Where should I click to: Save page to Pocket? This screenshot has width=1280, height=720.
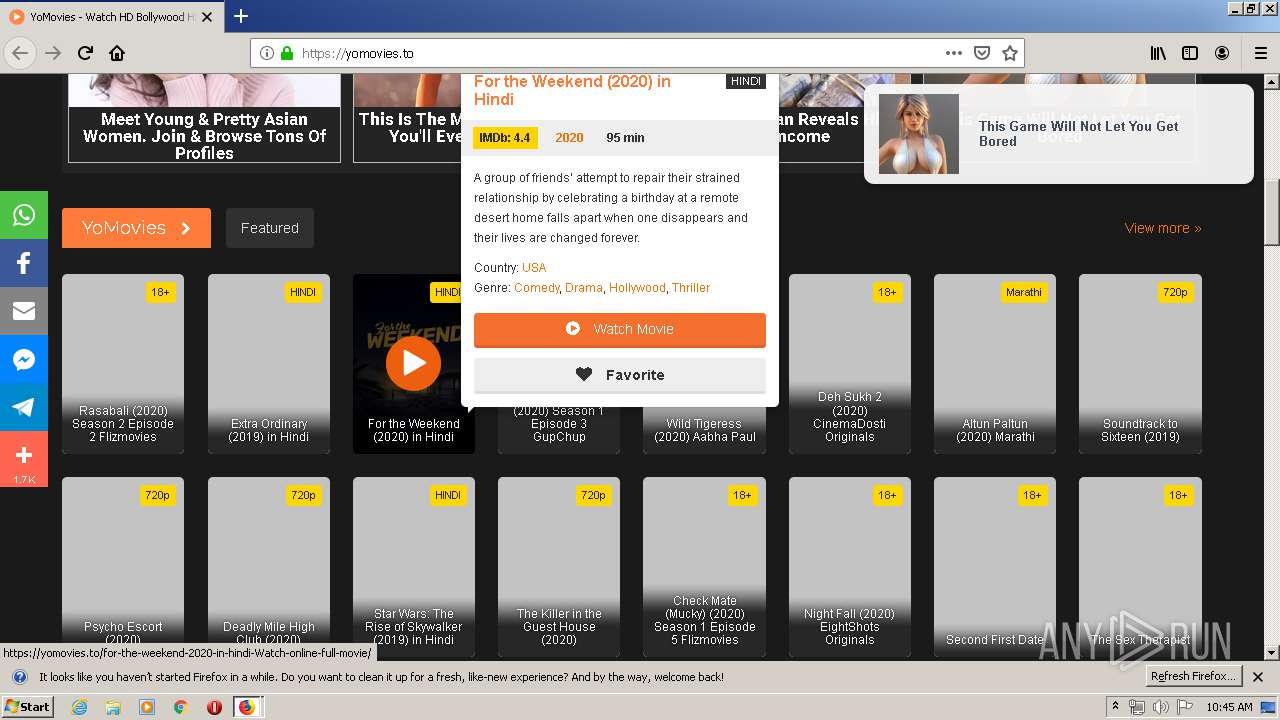coord(982,53)
